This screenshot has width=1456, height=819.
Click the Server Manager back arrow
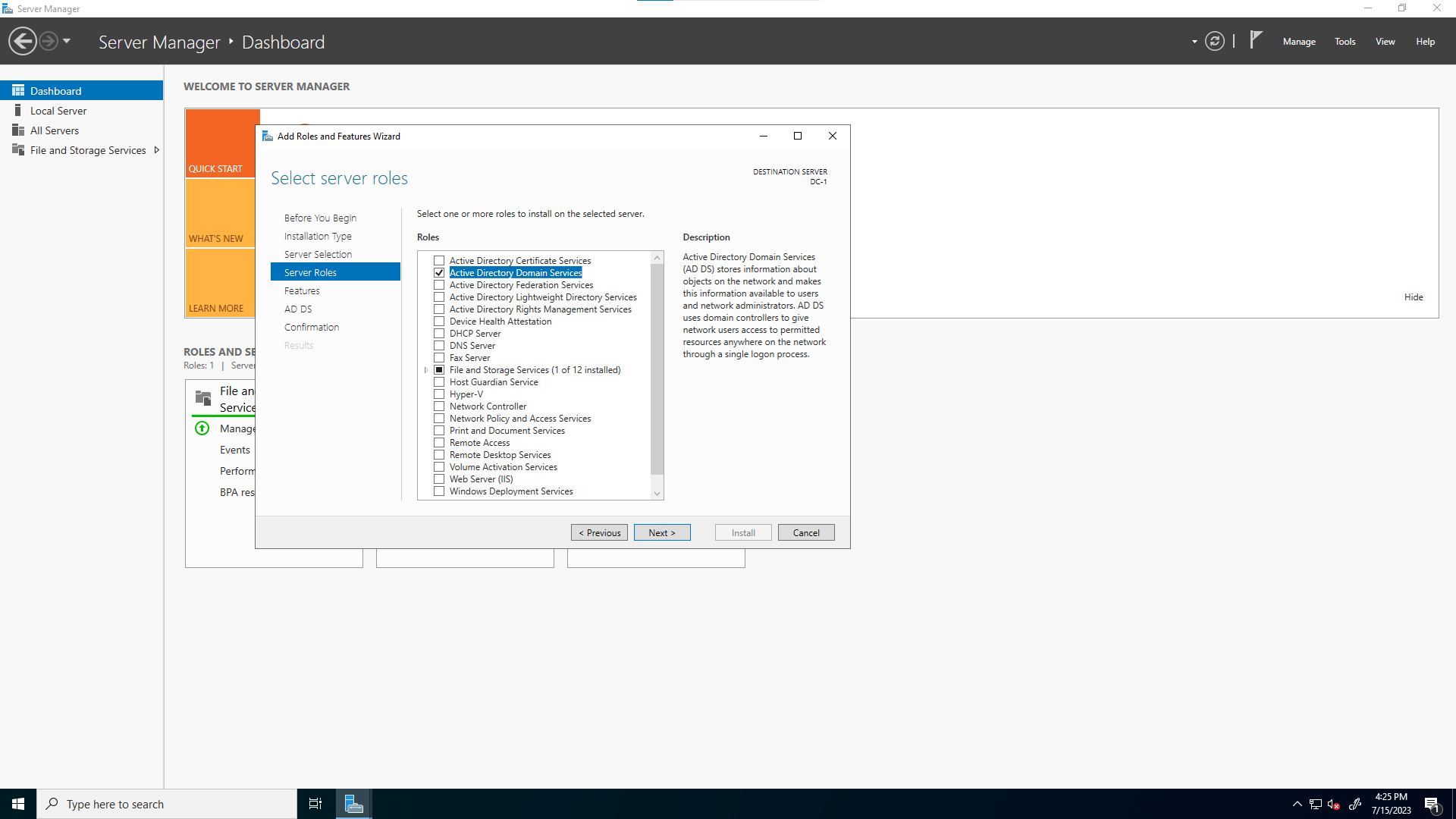23,41
